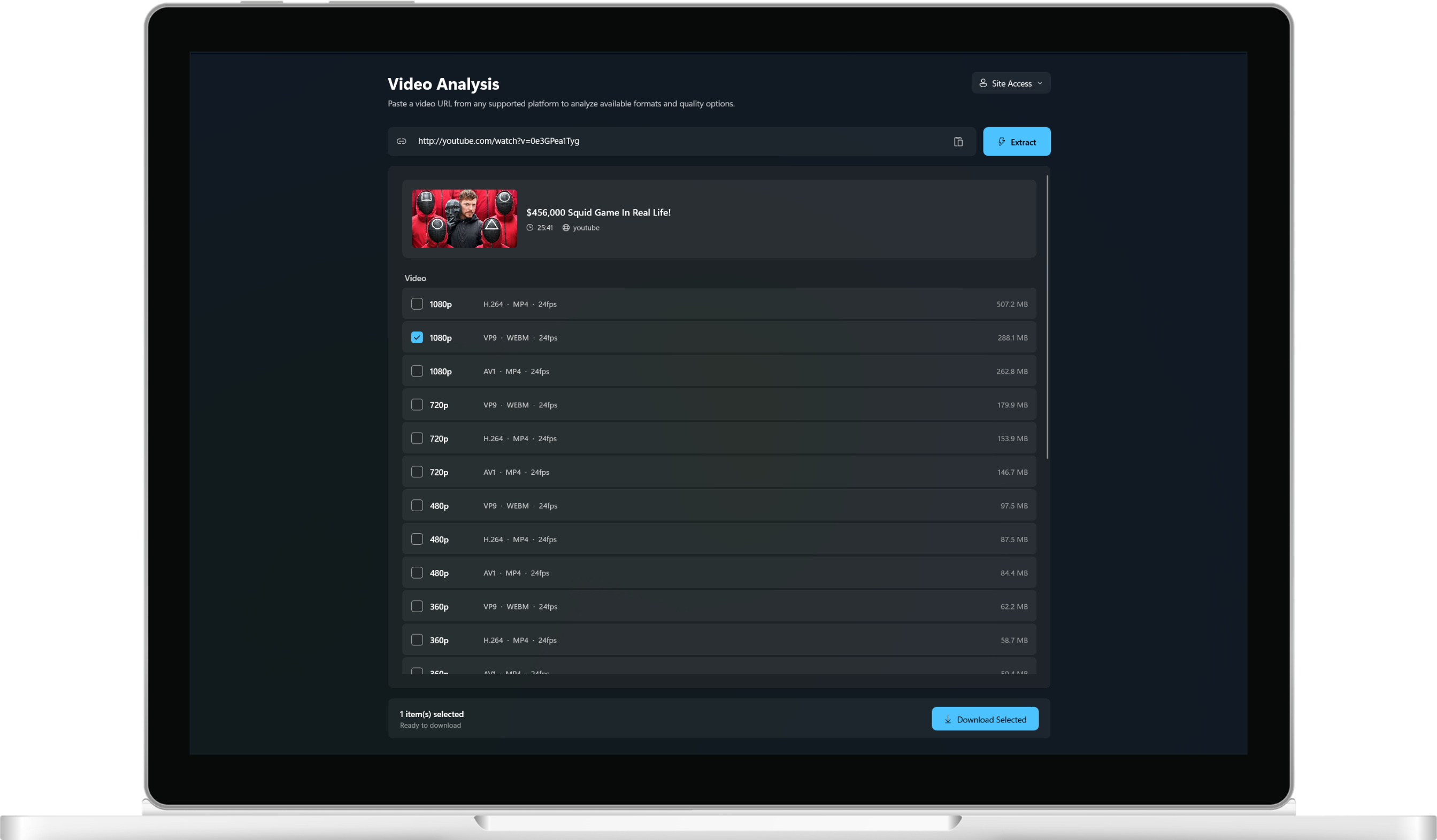This screenshot has height=840, width=1437.
Task: Check the 720p AV1 MP4 checkbox
Action: pos(417,472)
